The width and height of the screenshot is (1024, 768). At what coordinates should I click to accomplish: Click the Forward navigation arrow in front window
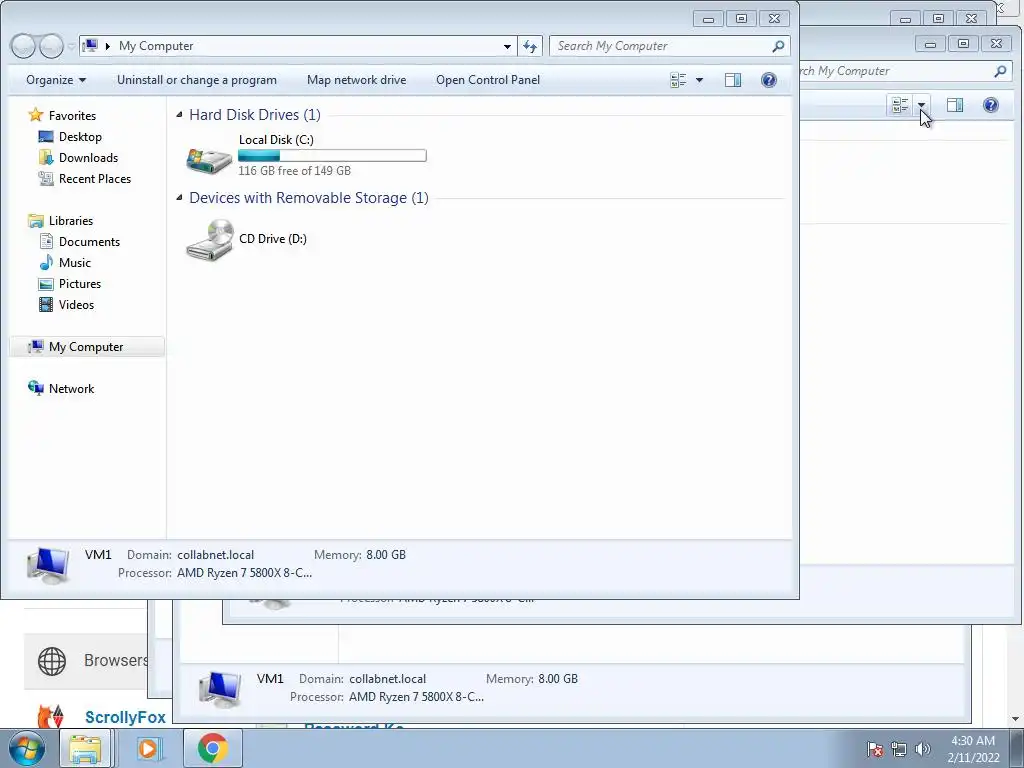click(x=51, y=46)
